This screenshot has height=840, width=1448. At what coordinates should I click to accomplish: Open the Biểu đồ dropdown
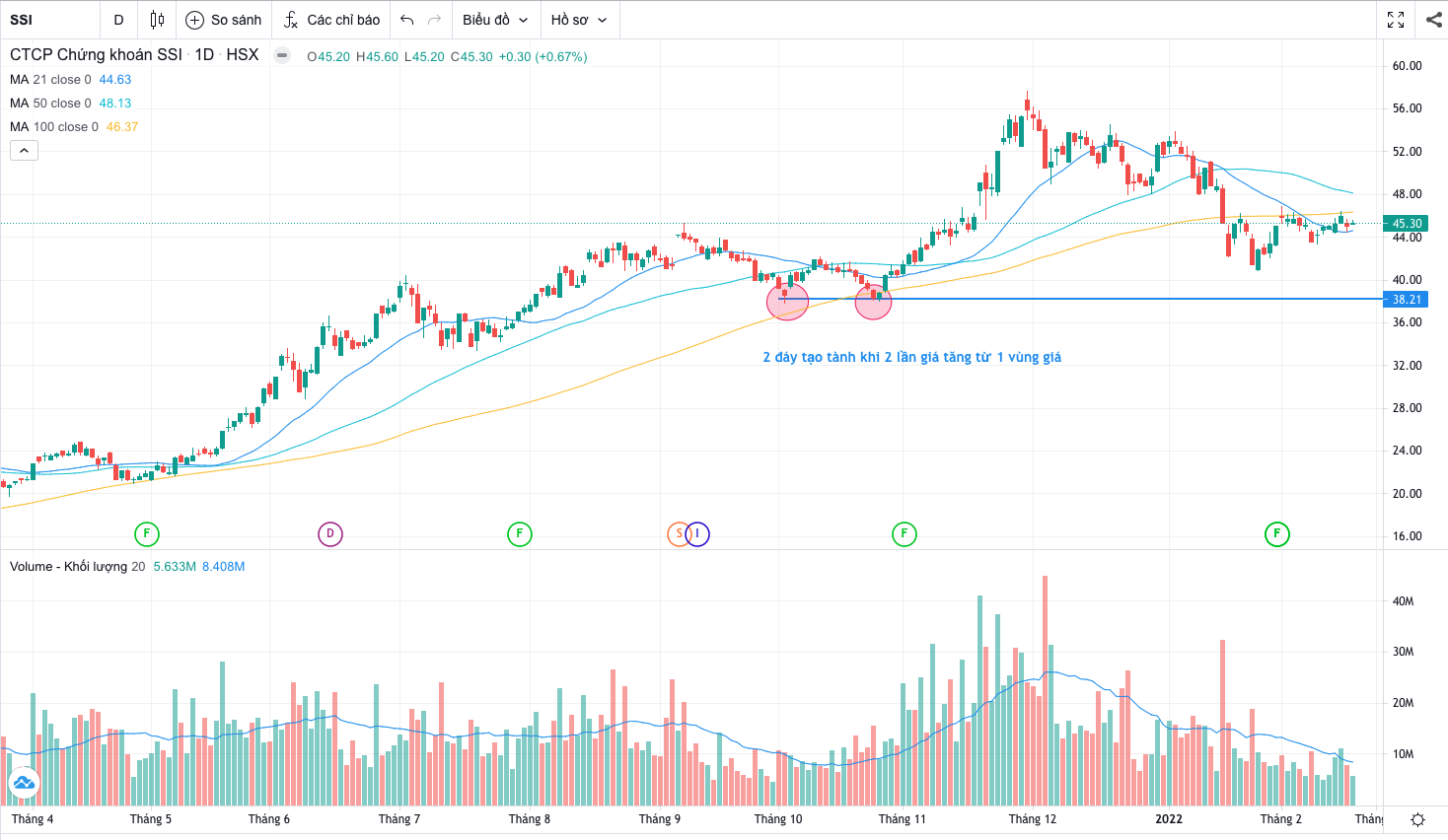(x=495, y=20)
